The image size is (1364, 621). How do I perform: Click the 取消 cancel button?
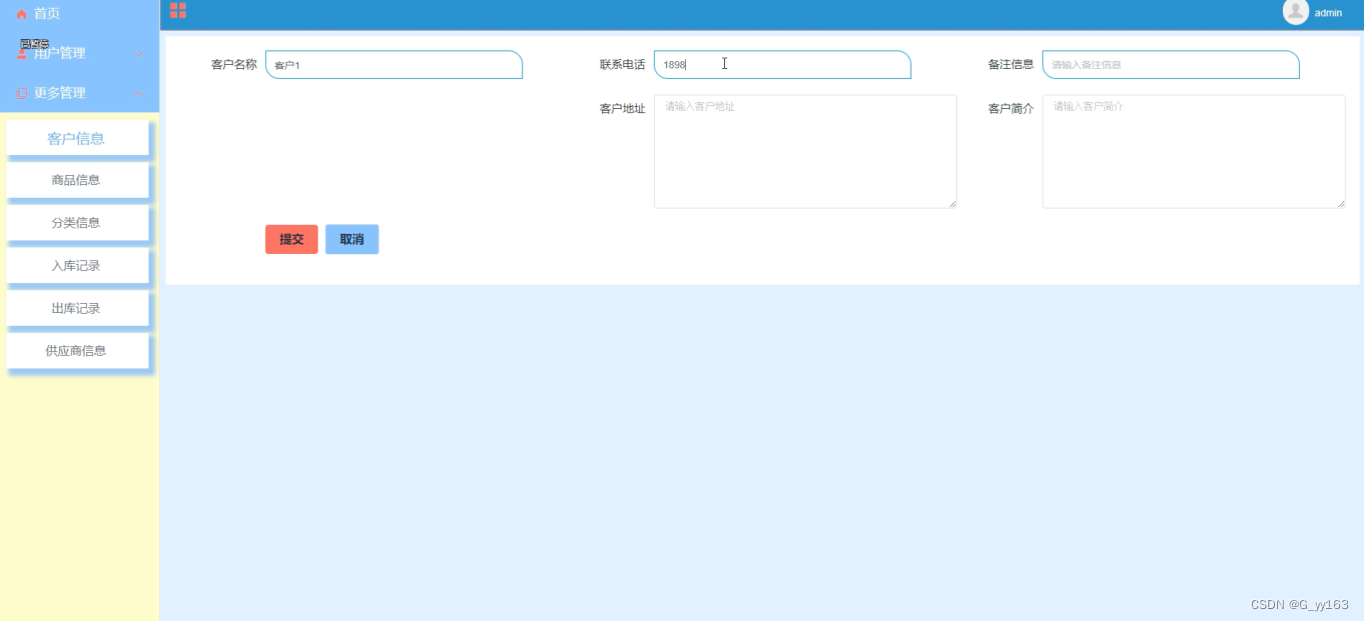pyautogui.click(x=352, y=239)
